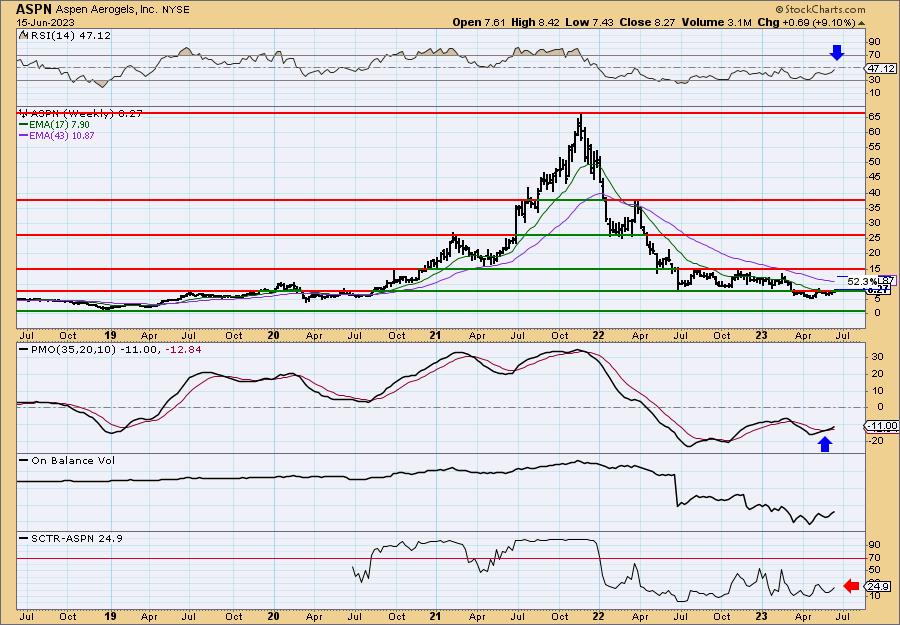Click the latest weekly price bar at 8.27
The image size is (900, 625).
point(833,290)
